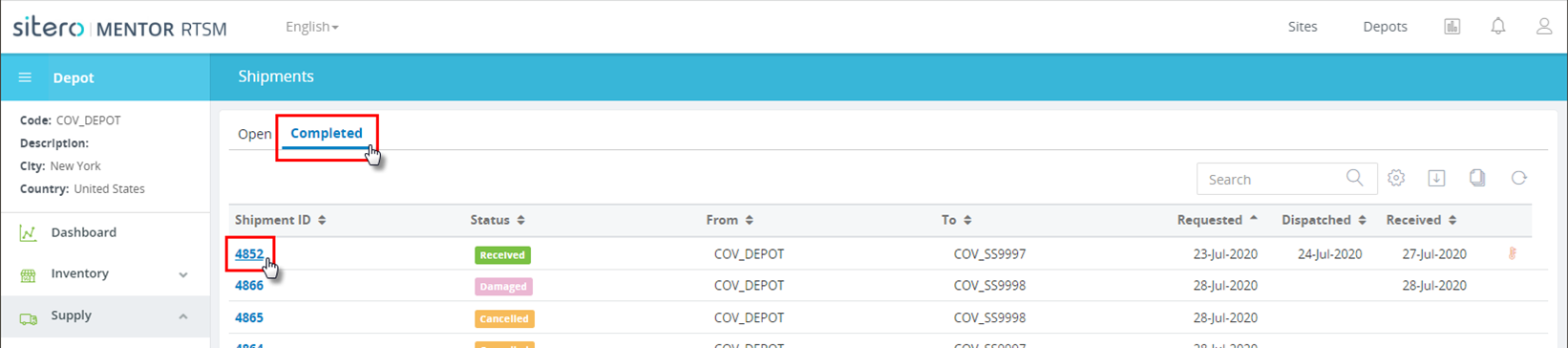Click the Received status badge
Screen dimensions: 1568x348
coord(502,255)
